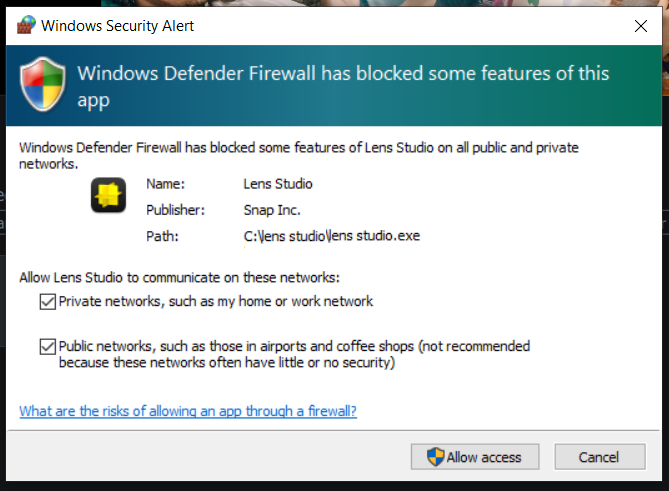
Task: Click the "Allow Lens Studio to communicate" text
Action: [x=179, y=276]
